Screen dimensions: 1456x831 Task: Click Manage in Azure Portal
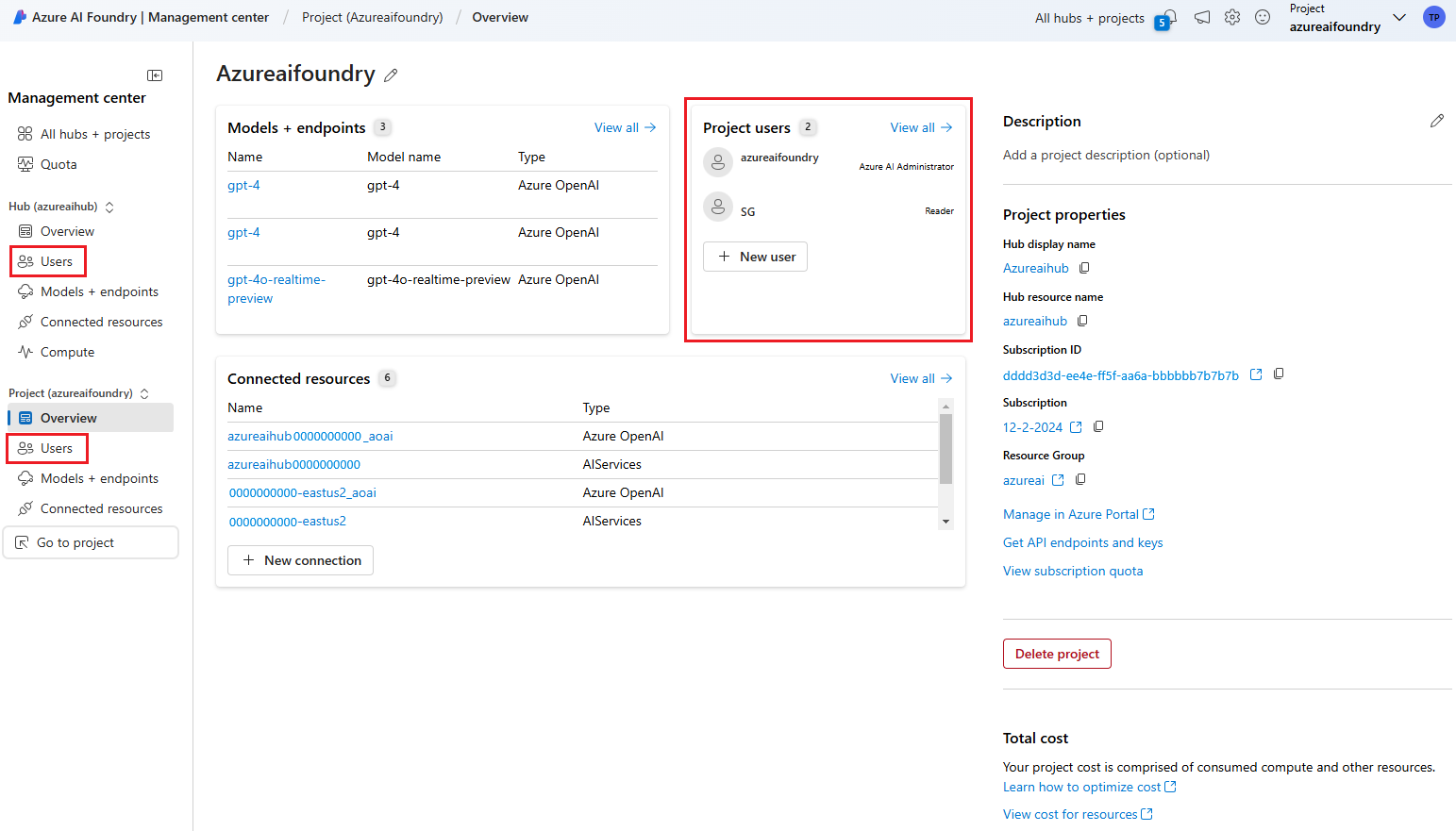(1079, 514)
